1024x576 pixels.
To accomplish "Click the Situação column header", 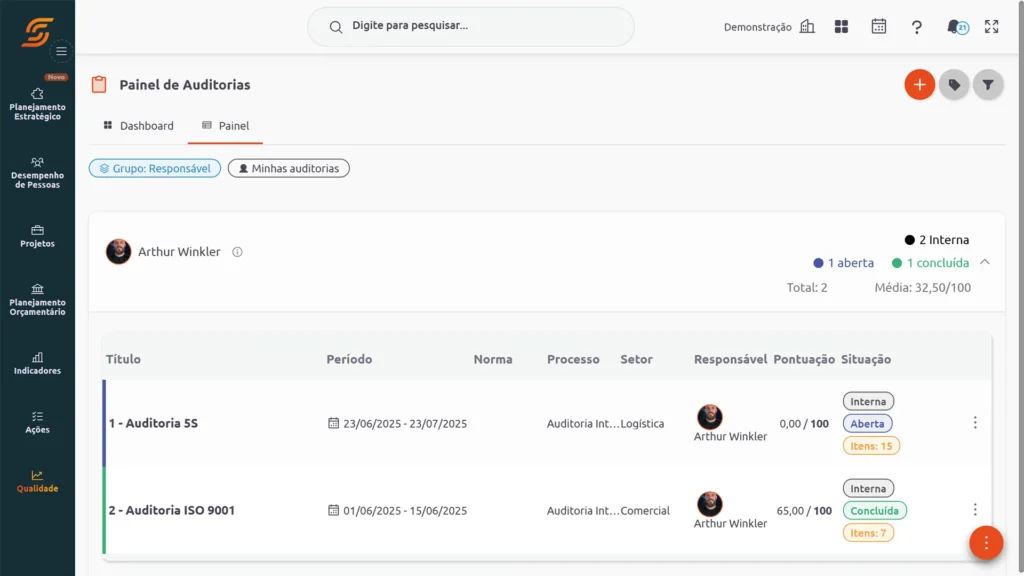I will click(x=866, y=359).
